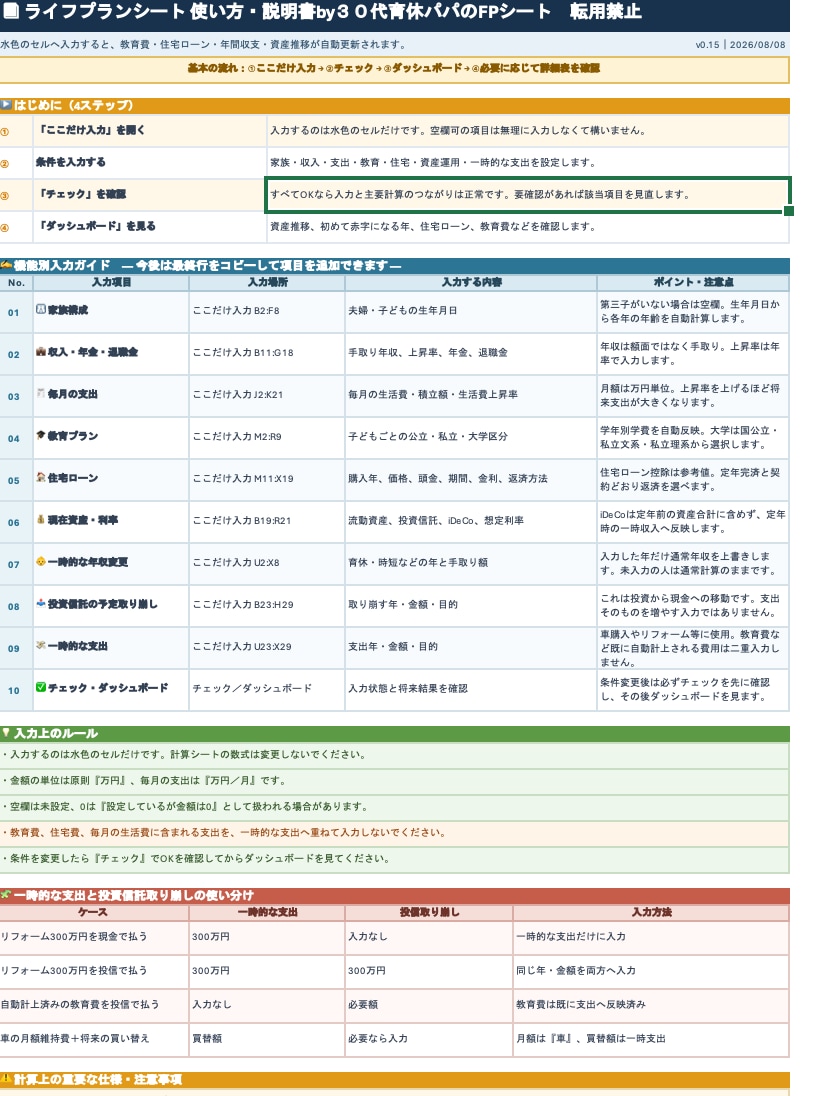Click the money bag icon beside 現在資産・利率
814x1096 pixels.
click(x=41, y=519)
